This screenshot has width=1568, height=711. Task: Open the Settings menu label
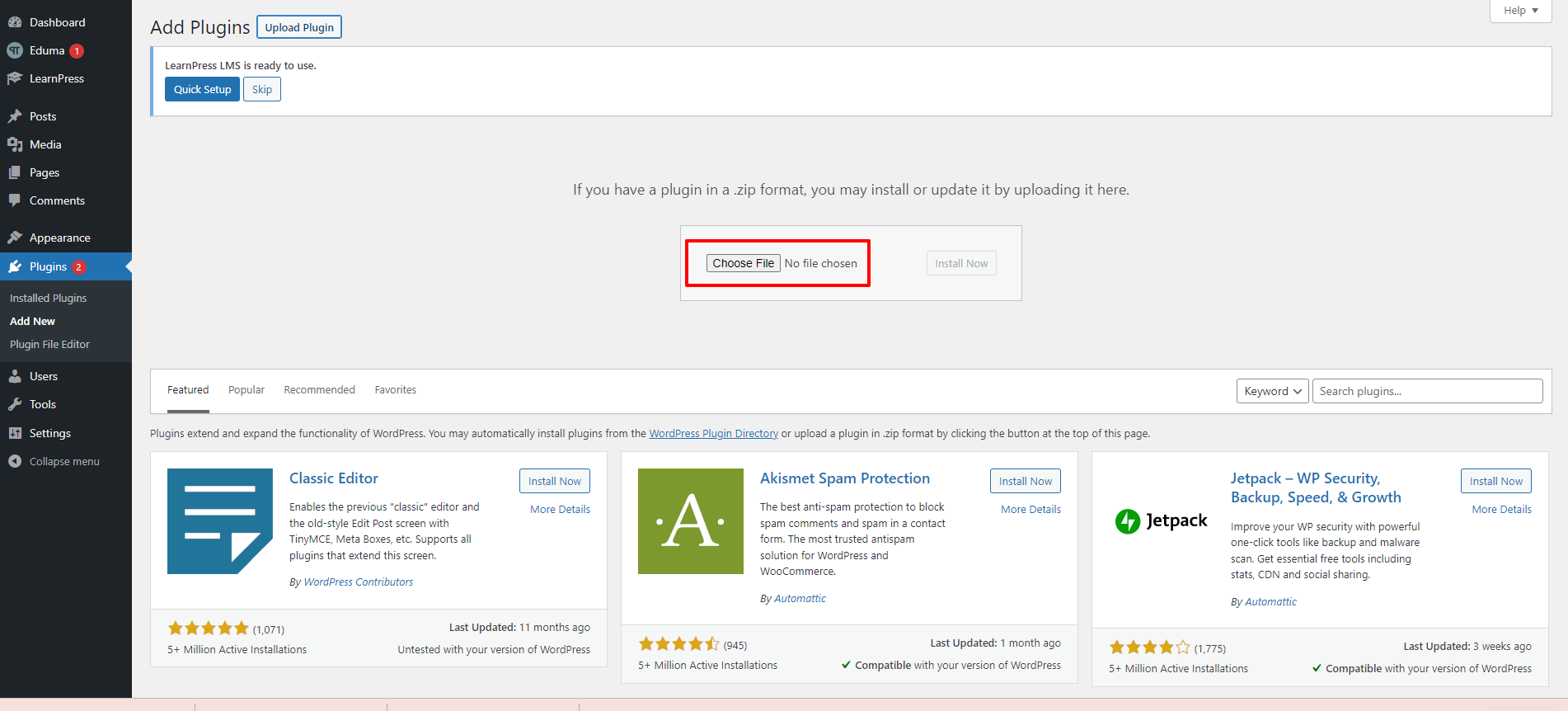(x=50, y=433)
